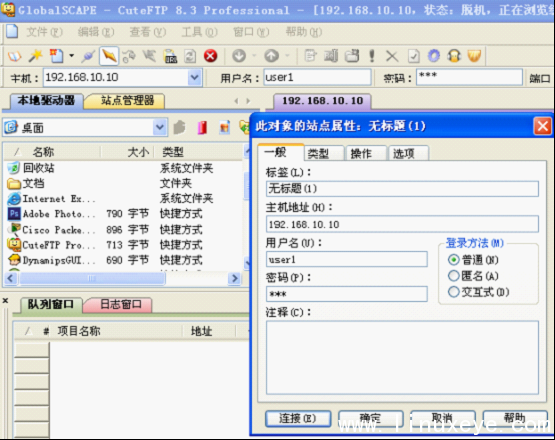This screenshot has height=440, width=555.
Task: Click the small page icon after red bookmark
Action: pyautogui.click(x=225, y=127)
